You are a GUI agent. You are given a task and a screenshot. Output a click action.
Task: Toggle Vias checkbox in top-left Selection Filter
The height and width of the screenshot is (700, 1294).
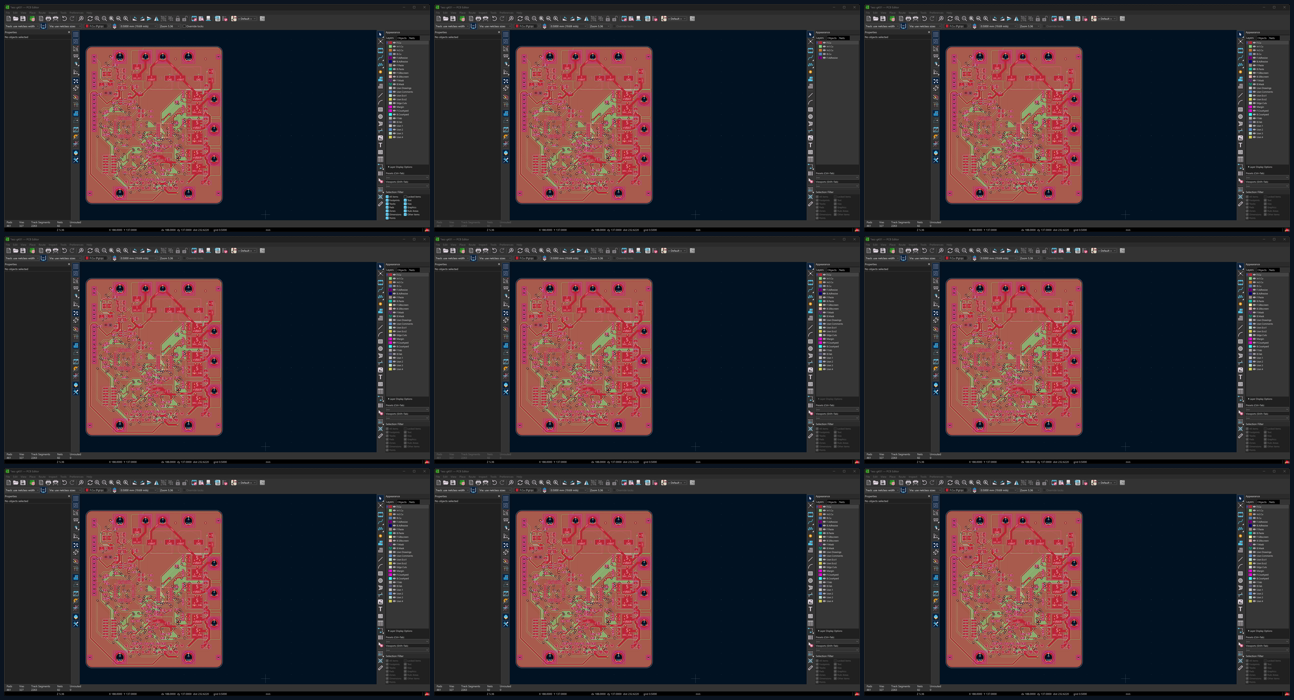[405, 204]
